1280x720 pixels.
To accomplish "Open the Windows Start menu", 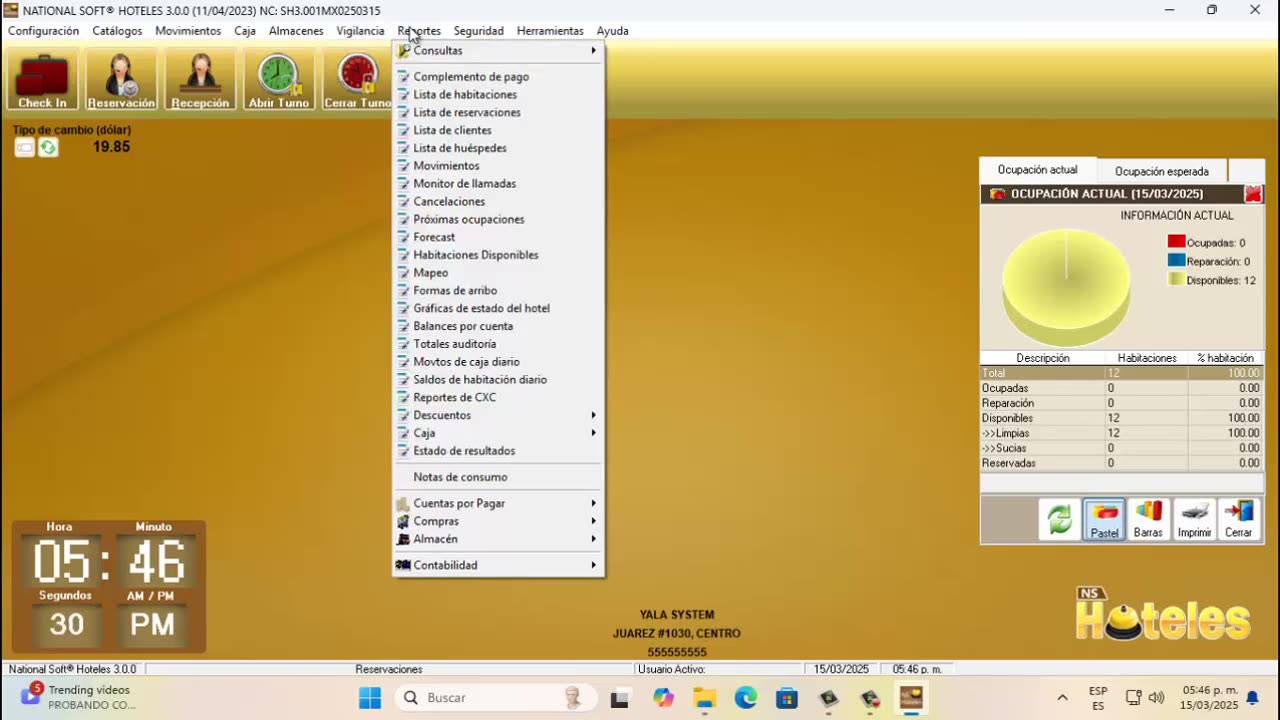I will click(370, 698).
